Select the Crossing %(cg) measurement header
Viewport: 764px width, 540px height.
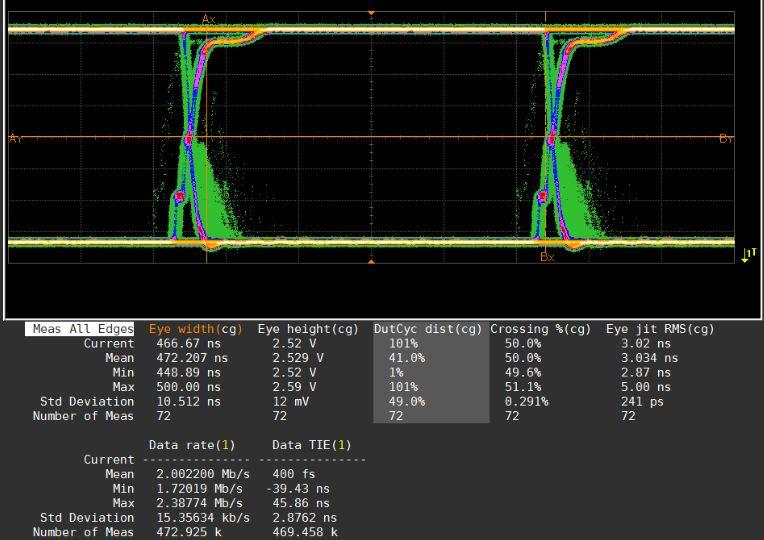543,329
